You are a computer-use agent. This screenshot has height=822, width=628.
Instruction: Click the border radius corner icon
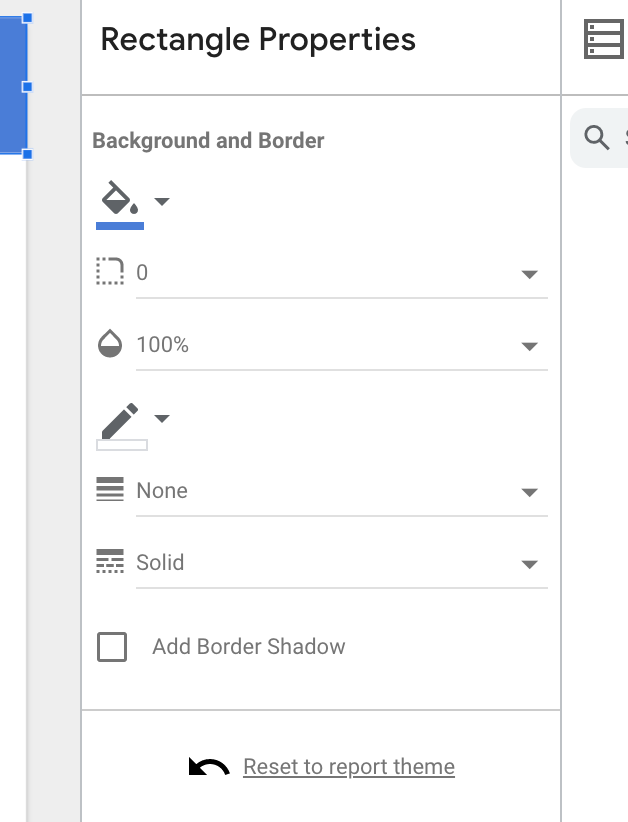coord(110,271)
